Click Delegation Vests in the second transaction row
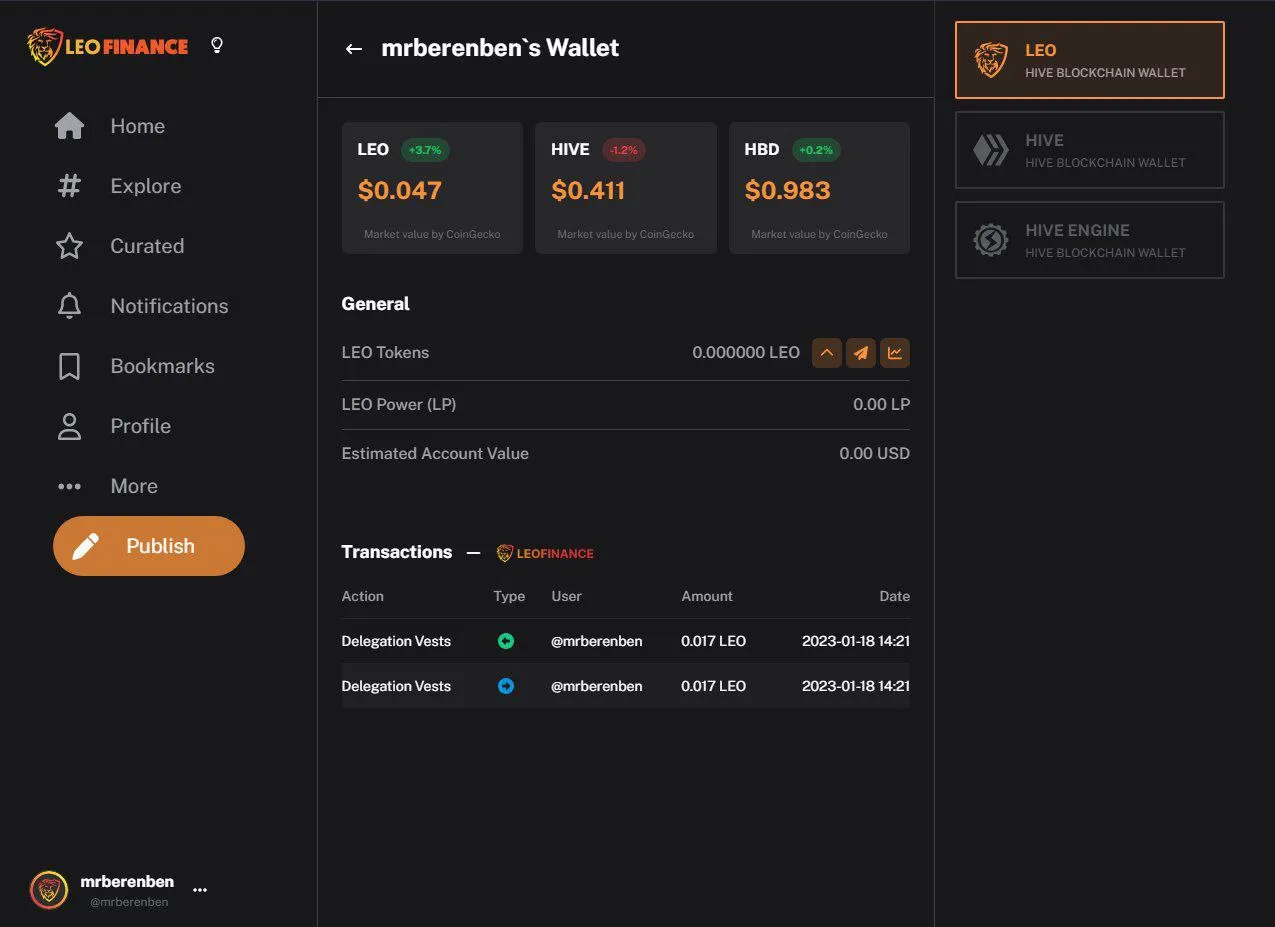1275x927 pixels. [x=396, y=686]
